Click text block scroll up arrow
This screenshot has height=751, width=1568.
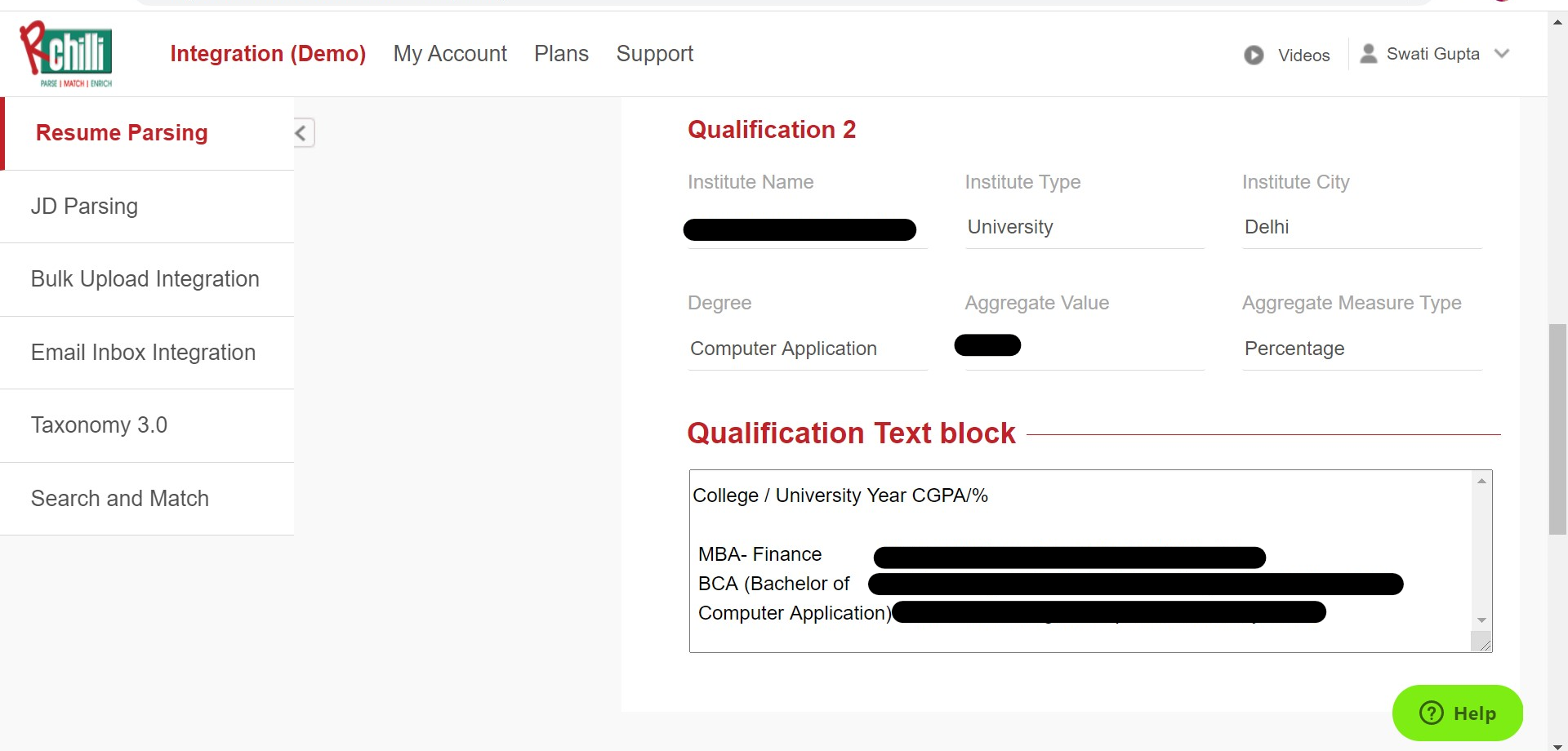coord(1481,481)
